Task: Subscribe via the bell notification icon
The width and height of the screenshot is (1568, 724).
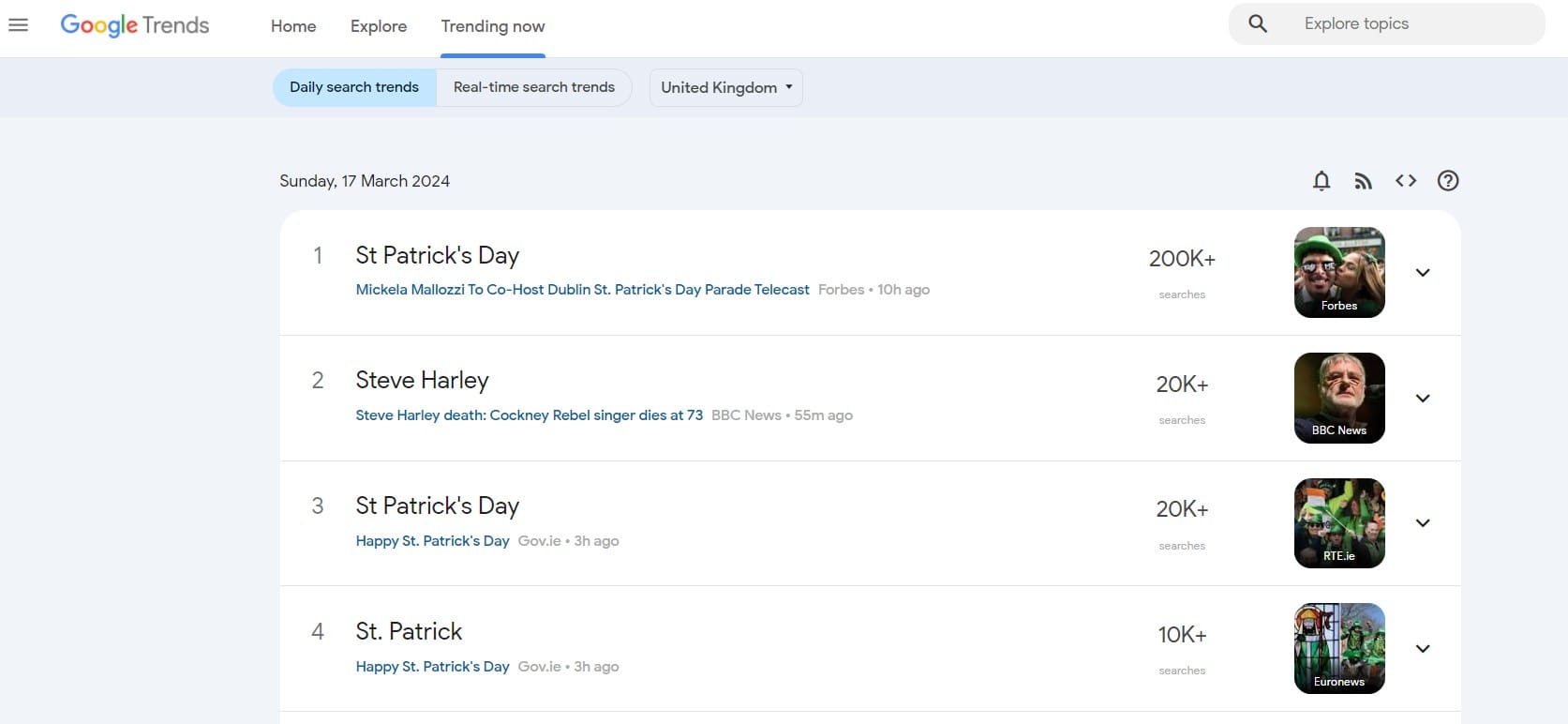Action: click(x=1322, y=181)
